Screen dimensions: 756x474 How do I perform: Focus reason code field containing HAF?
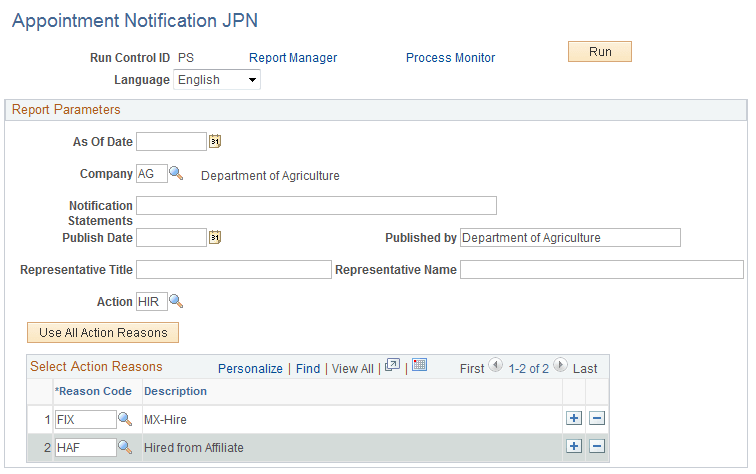85,447
